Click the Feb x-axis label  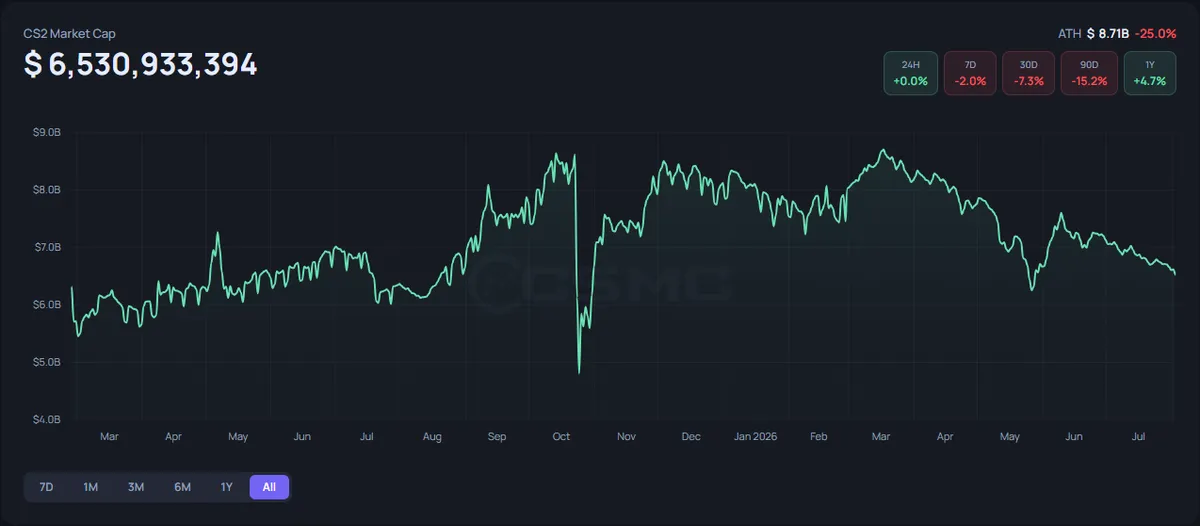pyautogui.click(x=819, y=437)
